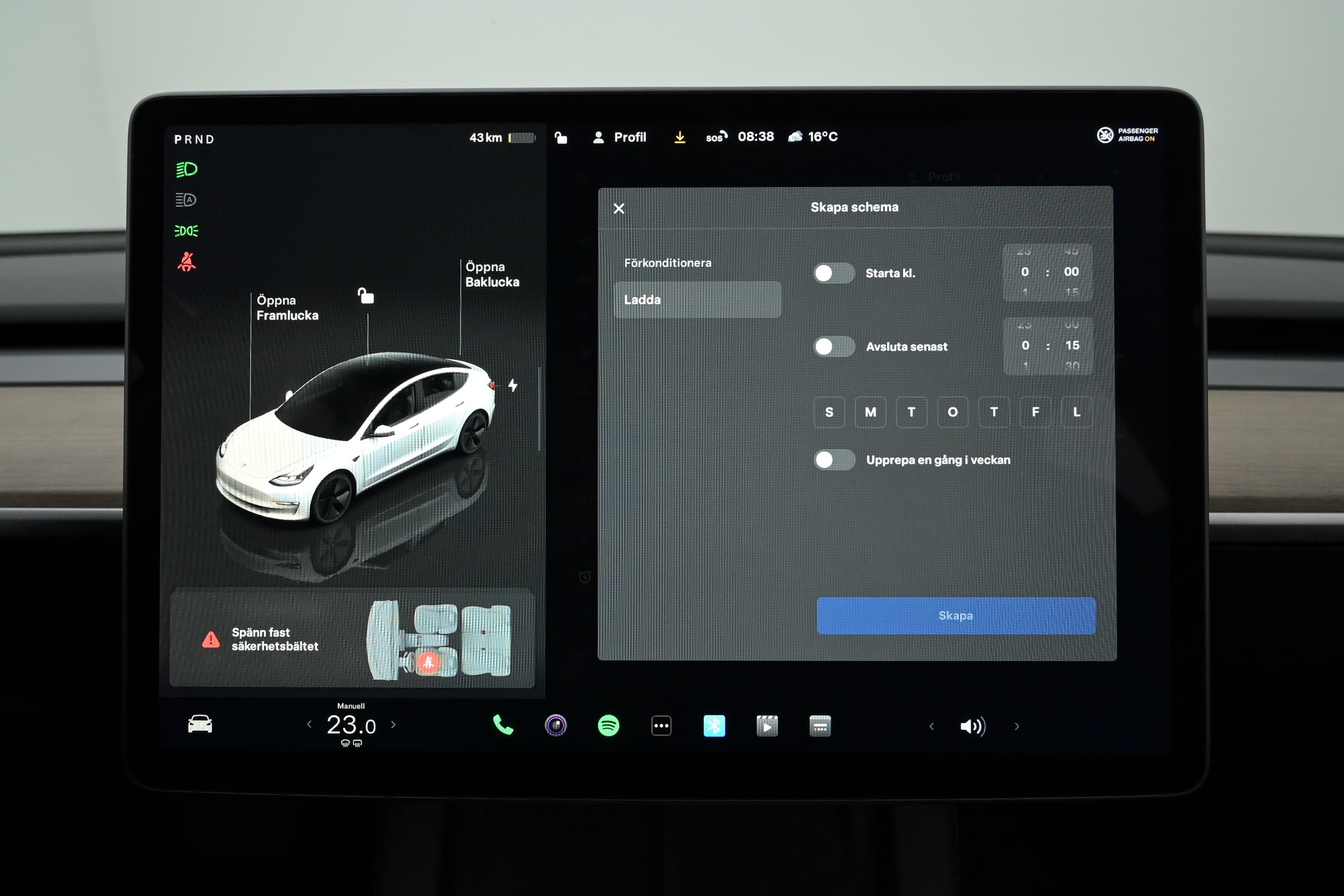Raise volume with right chevron
Screen dimensions: 1344x896
point(1017,727)
